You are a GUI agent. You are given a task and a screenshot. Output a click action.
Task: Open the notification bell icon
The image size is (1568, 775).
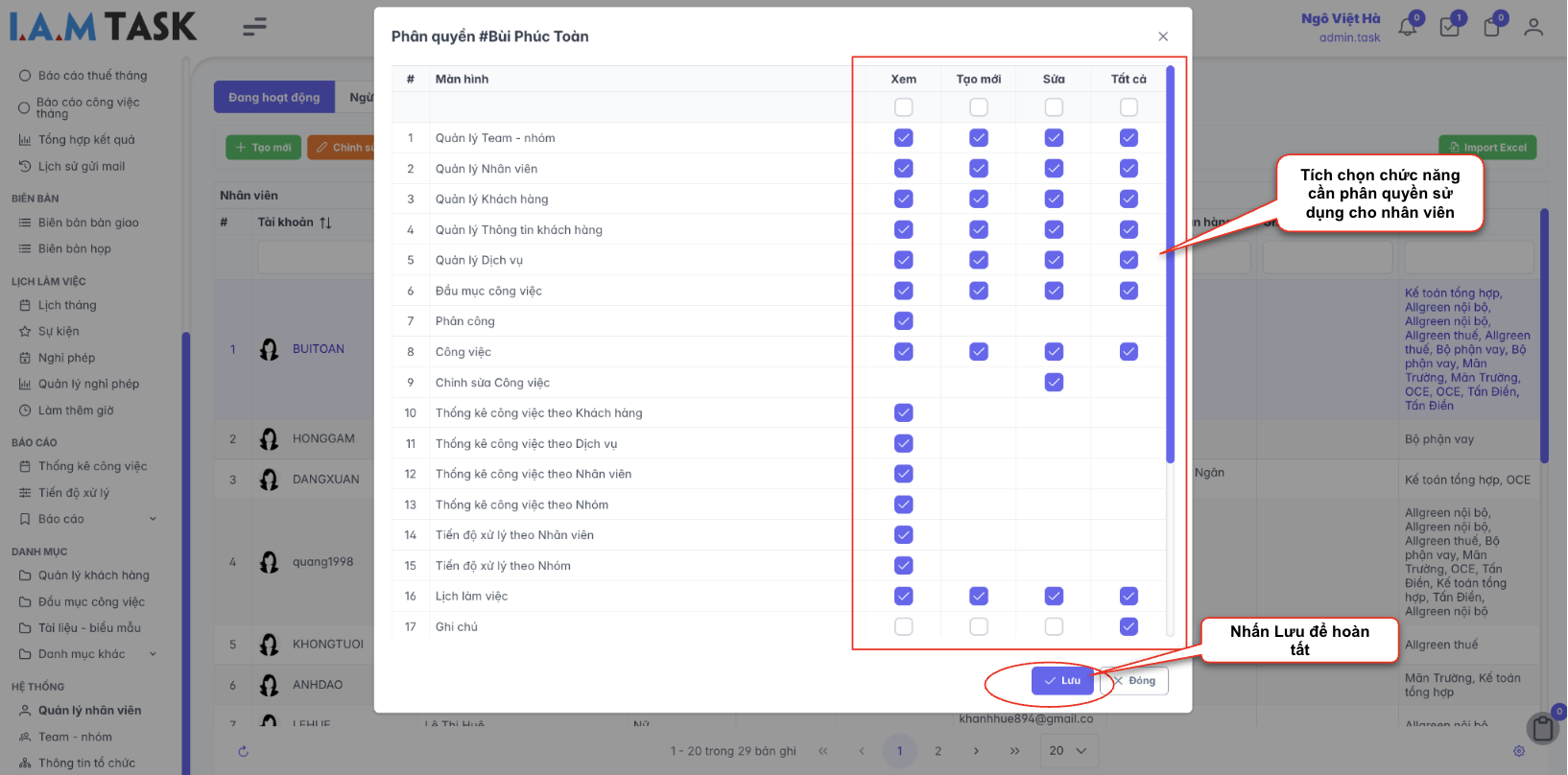click(1407, 27)
